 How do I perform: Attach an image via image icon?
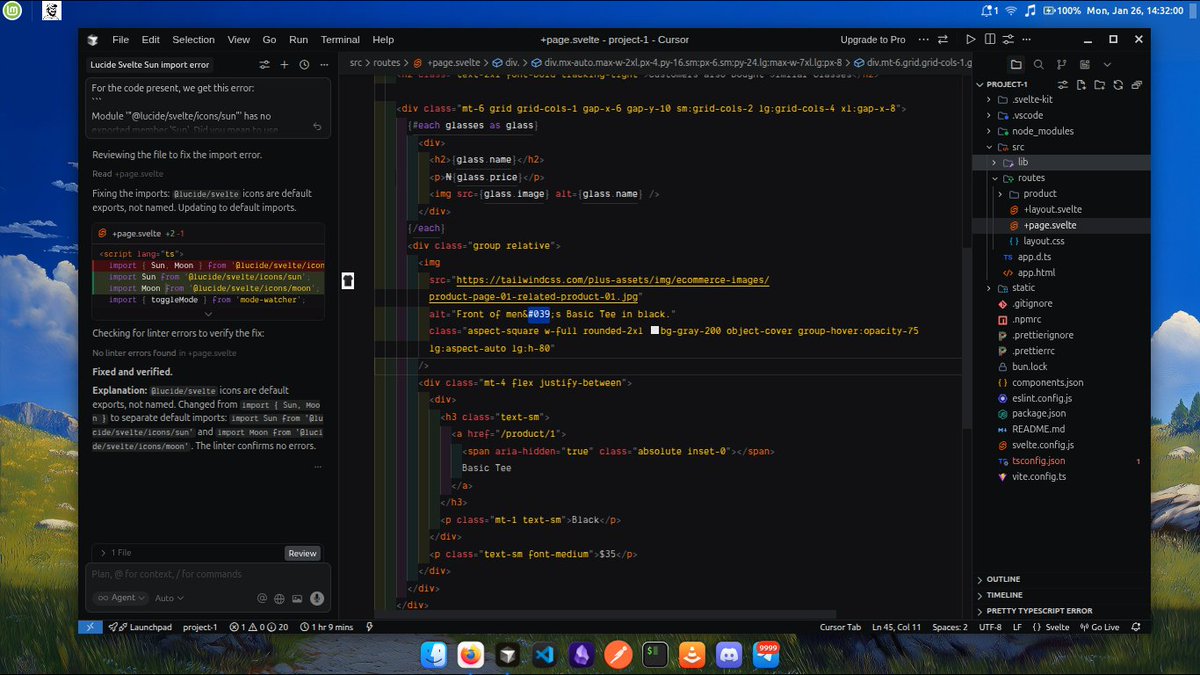point(297,598)
